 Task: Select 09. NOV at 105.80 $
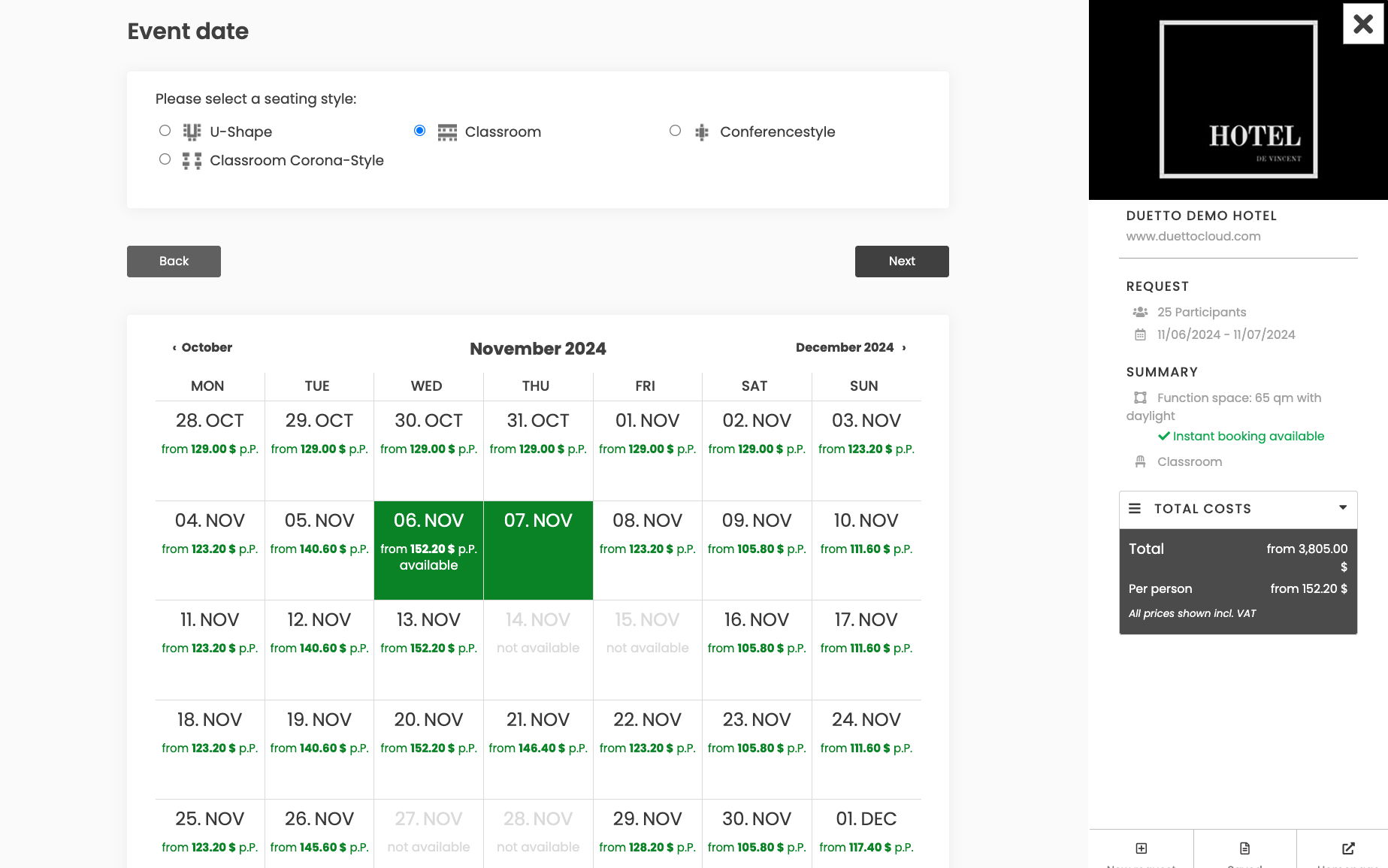tap(757, 550)
